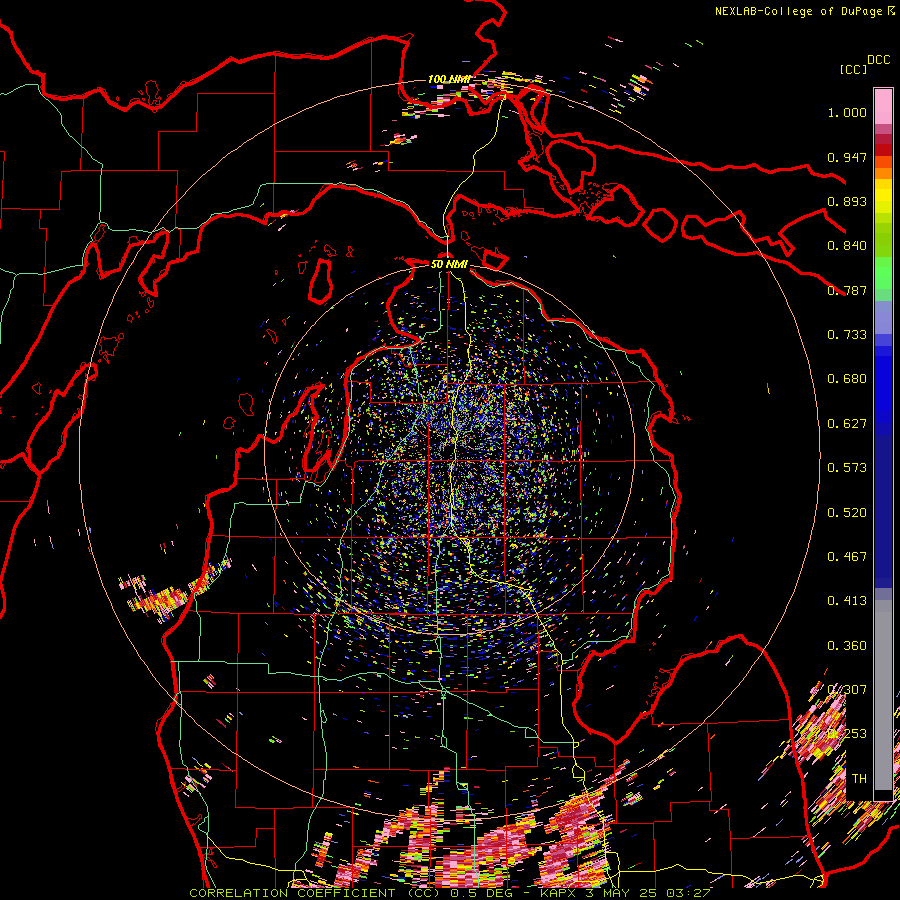This screenshot has width=900, height=900.
Task: Click the 0.253 scale value
Action: pyautogui.click(x=847, y=734)
